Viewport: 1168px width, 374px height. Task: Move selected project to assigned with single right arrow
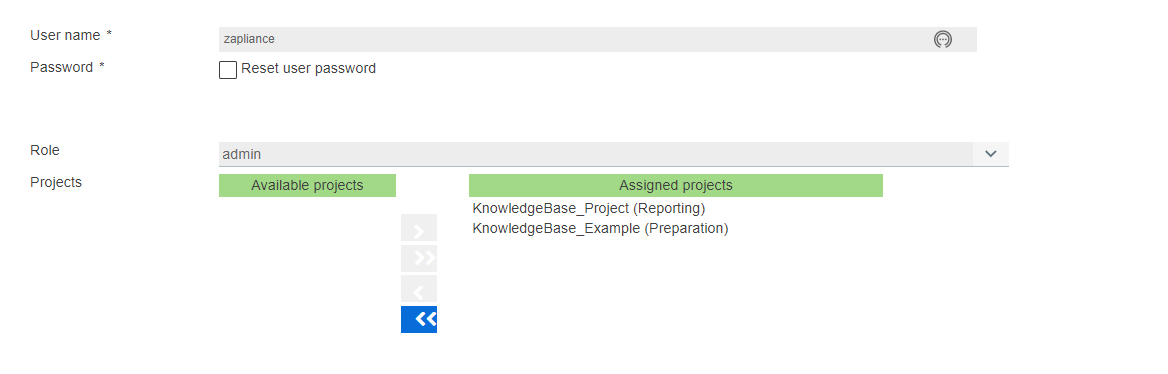point(419,228)
